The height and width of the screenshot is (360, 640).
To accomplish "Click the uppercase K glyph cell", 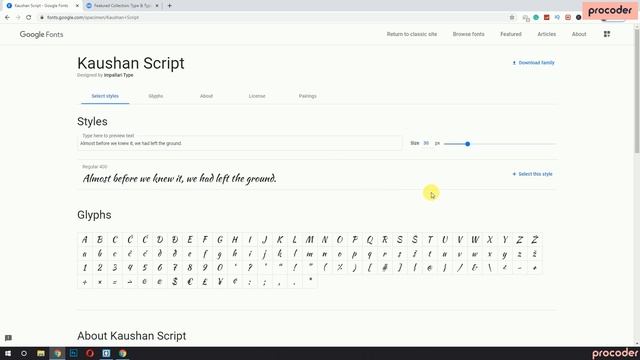I will pyautogui.click(x=280, y=240).
